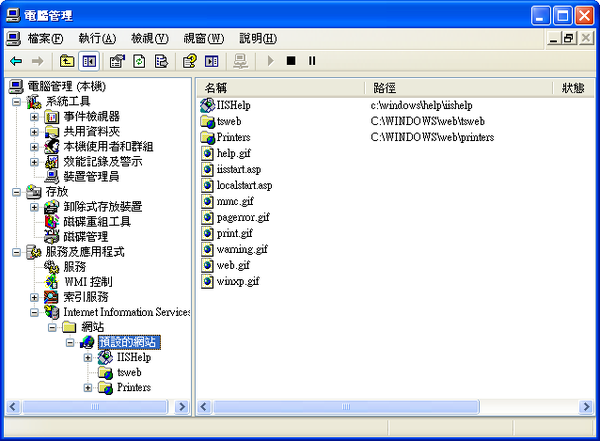Viewport: 600px width, 441px height.
Task: Click right arrow of list pane scrollbar
Action: [586, 407]
